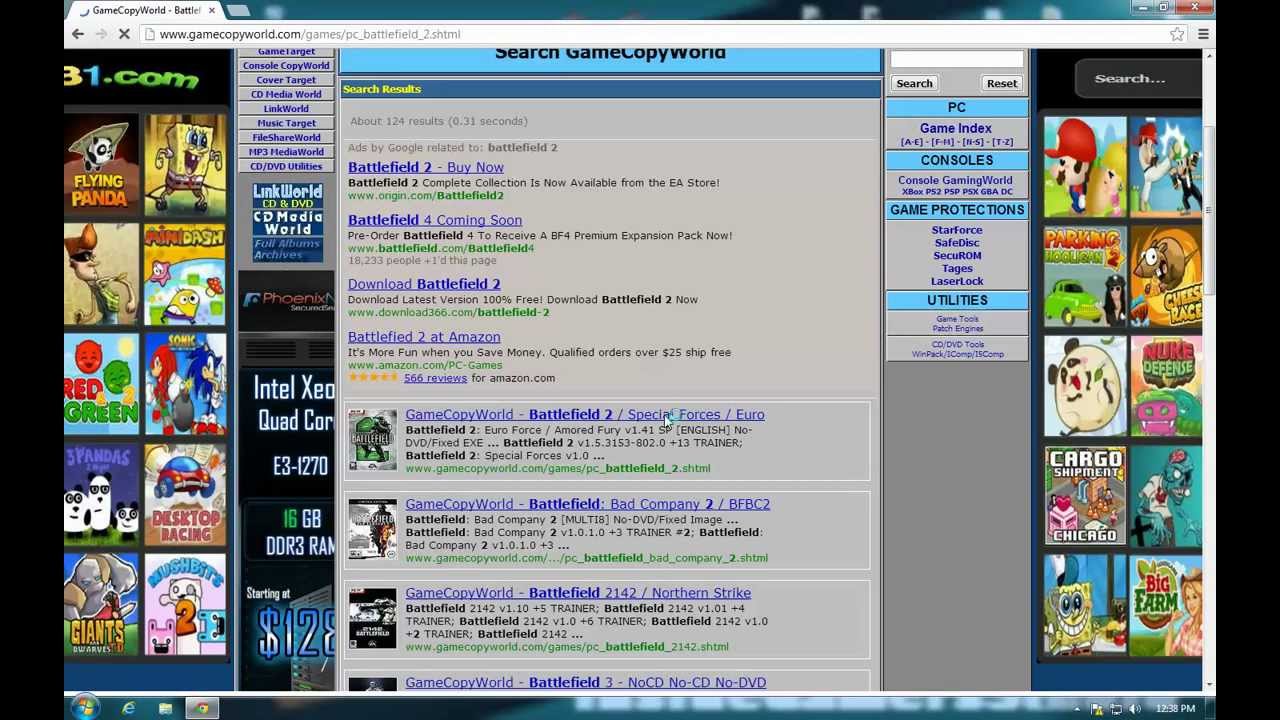Click the 12:38 PM clock
This screenshot has width=1280, height=720.
pos(1175,709)
